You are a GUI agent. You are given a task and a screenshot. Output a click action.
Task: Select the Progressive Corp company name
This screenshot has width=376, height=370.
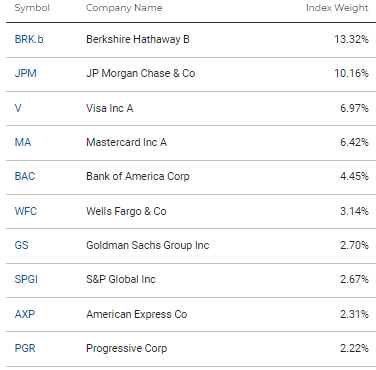(x=126, y=348)
